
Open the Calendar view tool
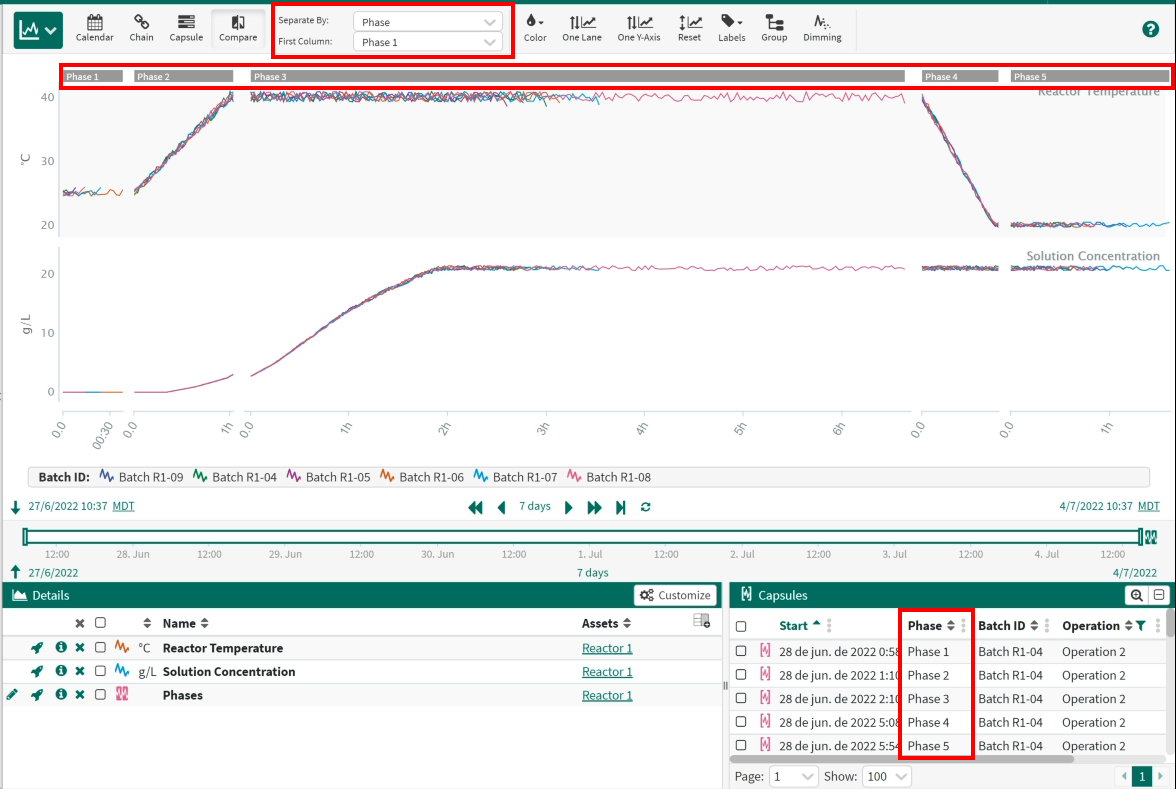(95, 28)
